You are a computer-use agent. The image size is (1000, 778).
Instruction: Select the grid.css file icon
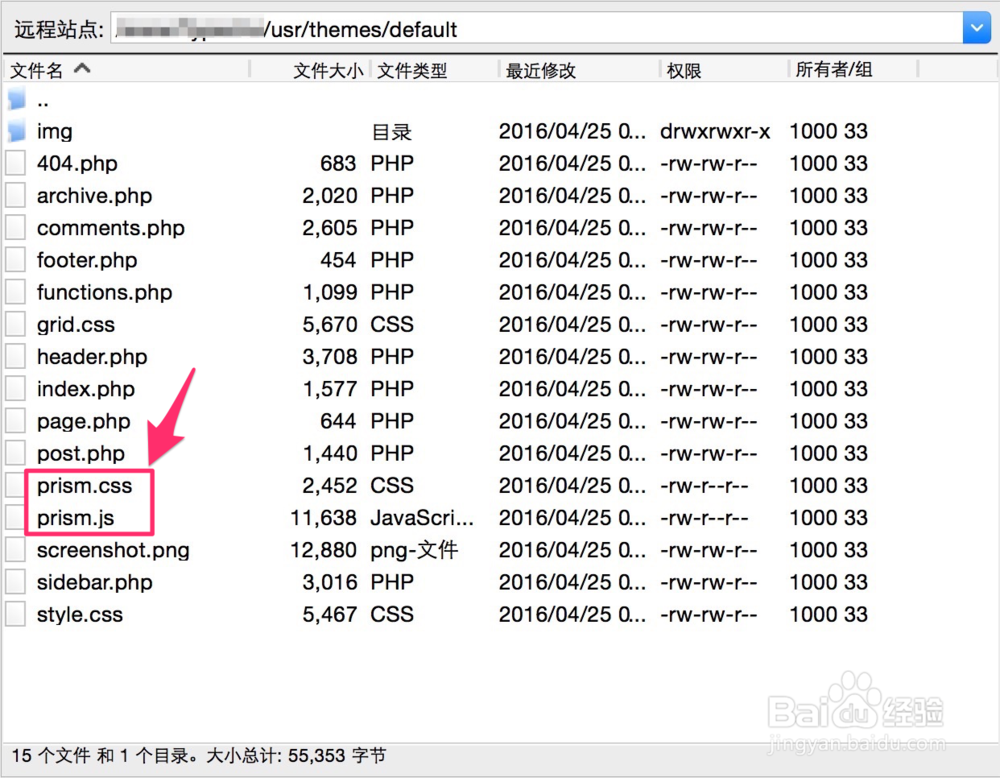[x=14, y=324]
